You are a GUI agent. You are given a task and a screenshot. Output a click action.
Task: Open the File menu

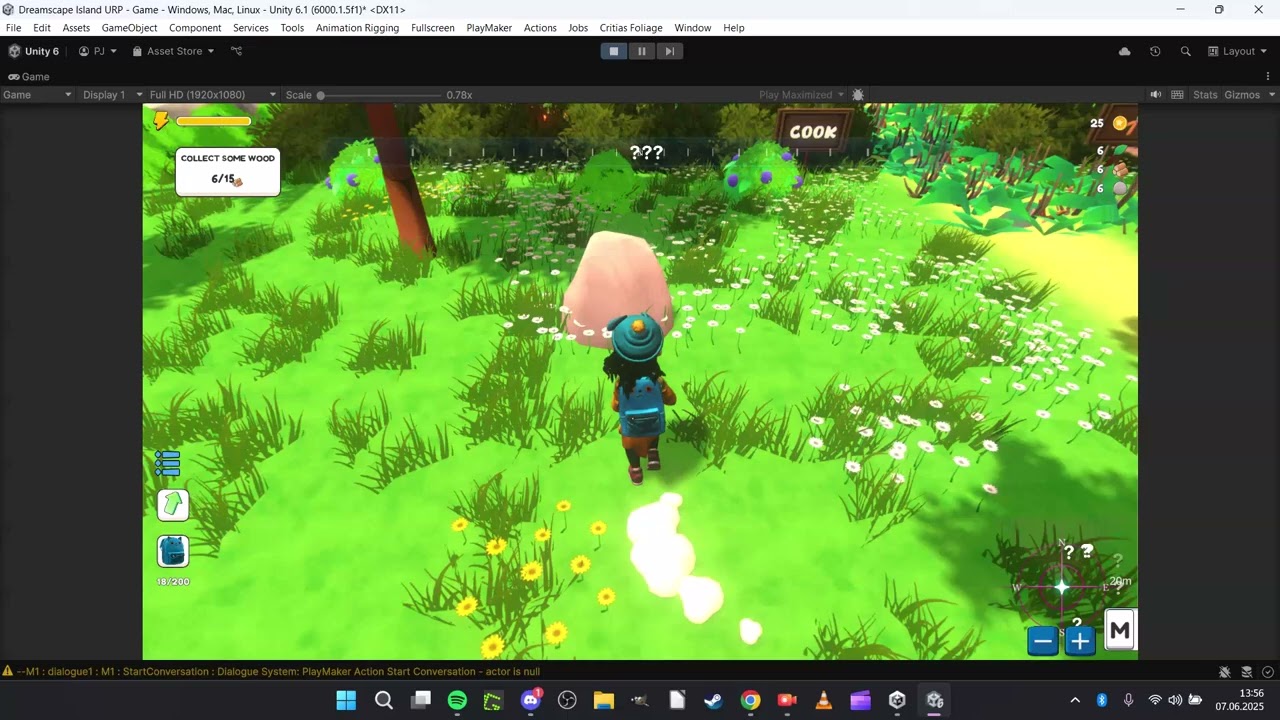(x=13, y=28)
